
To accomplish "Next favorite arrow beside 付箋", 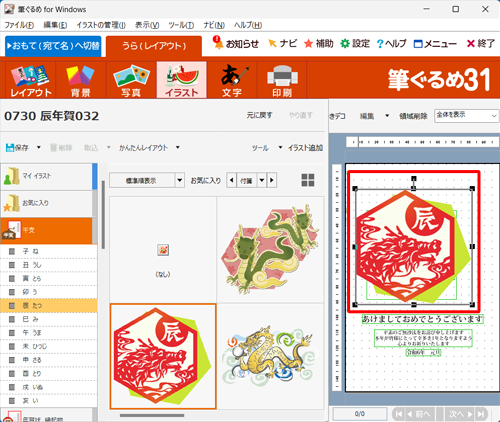I will 272,180.
